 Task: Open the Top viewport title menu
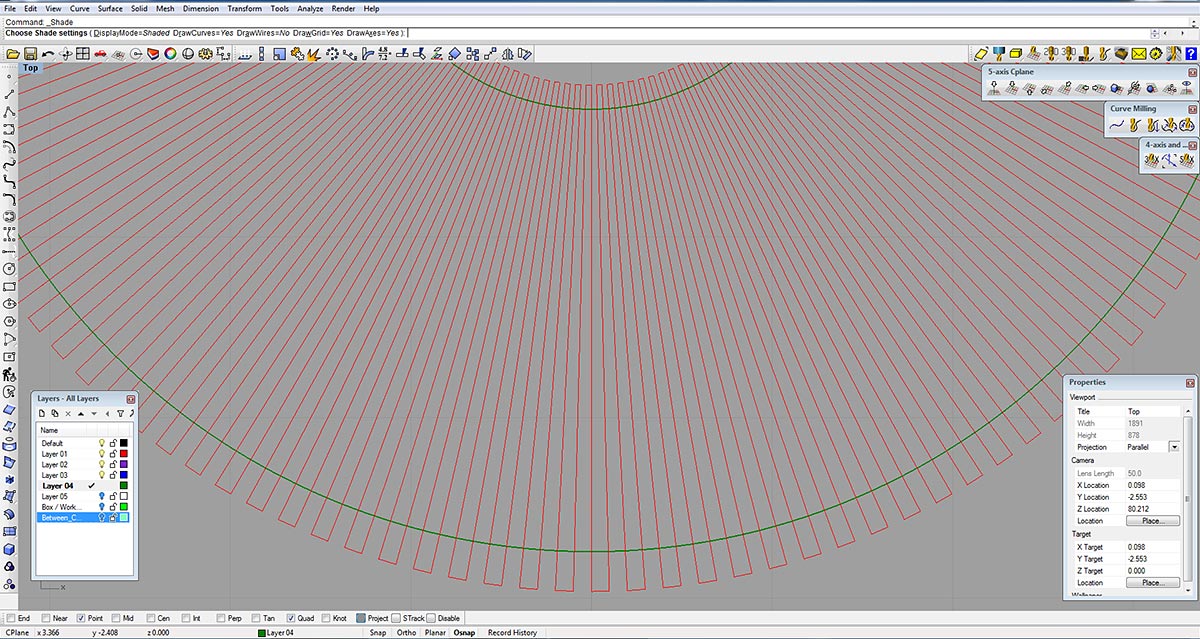tap(31, 68)
